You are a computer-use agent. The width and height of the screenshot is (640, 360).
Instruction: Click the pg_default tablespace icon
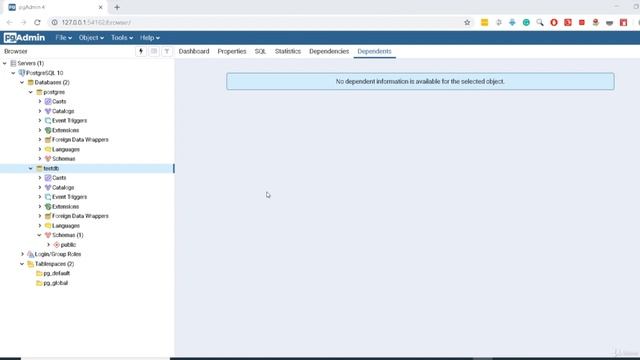pos(39,273)
